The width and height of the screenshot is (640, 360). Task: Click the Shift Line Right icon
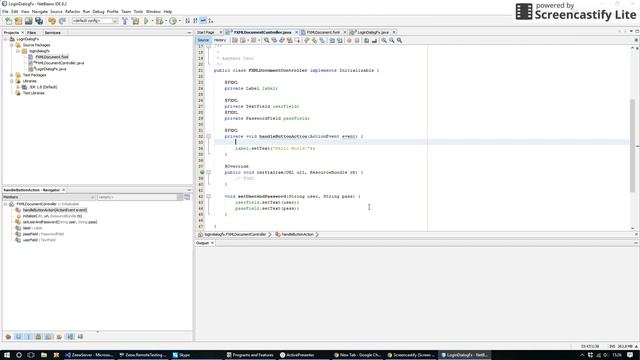pyautogui.click(x=340, y=40)
